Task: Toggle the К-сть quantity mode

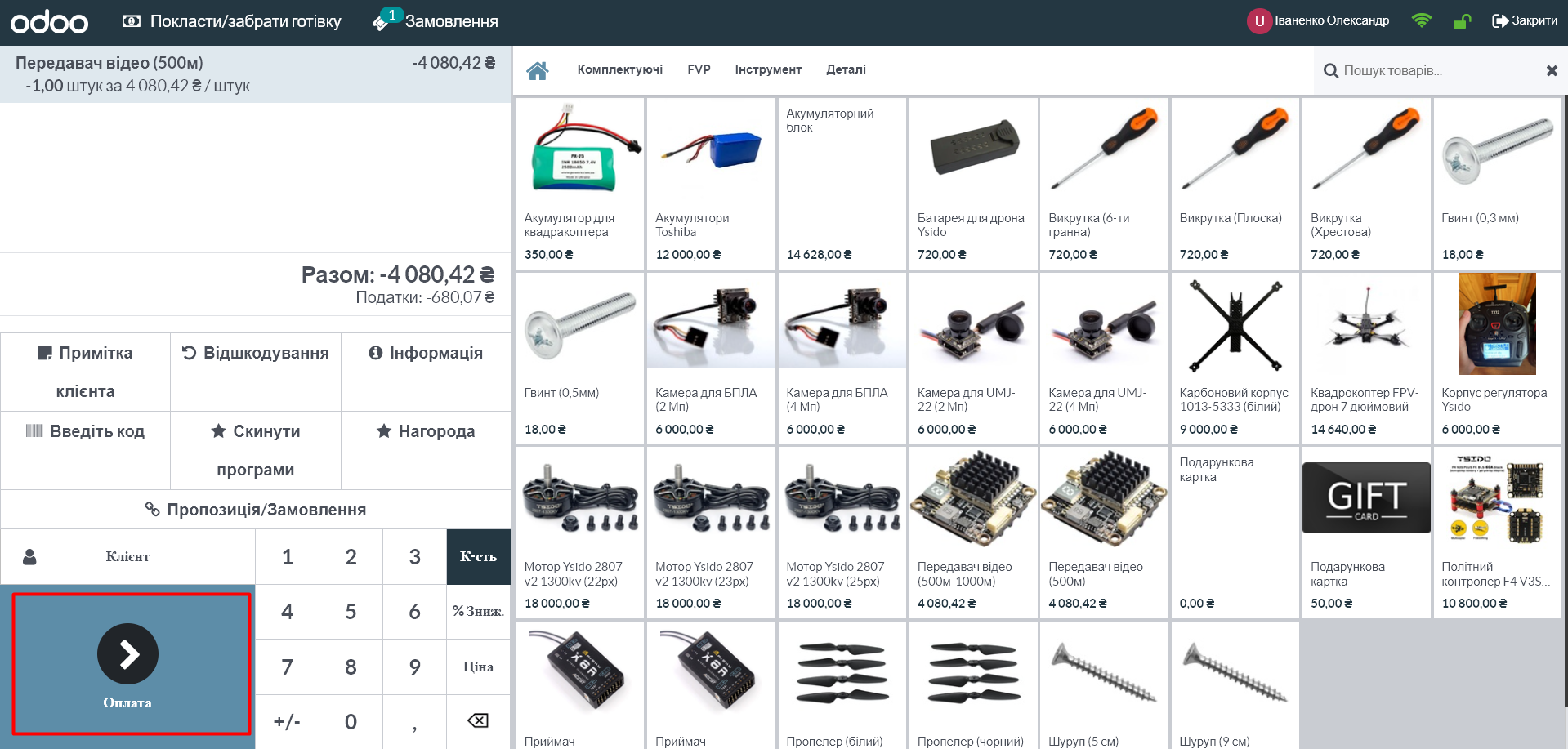Action: point(478,556)
